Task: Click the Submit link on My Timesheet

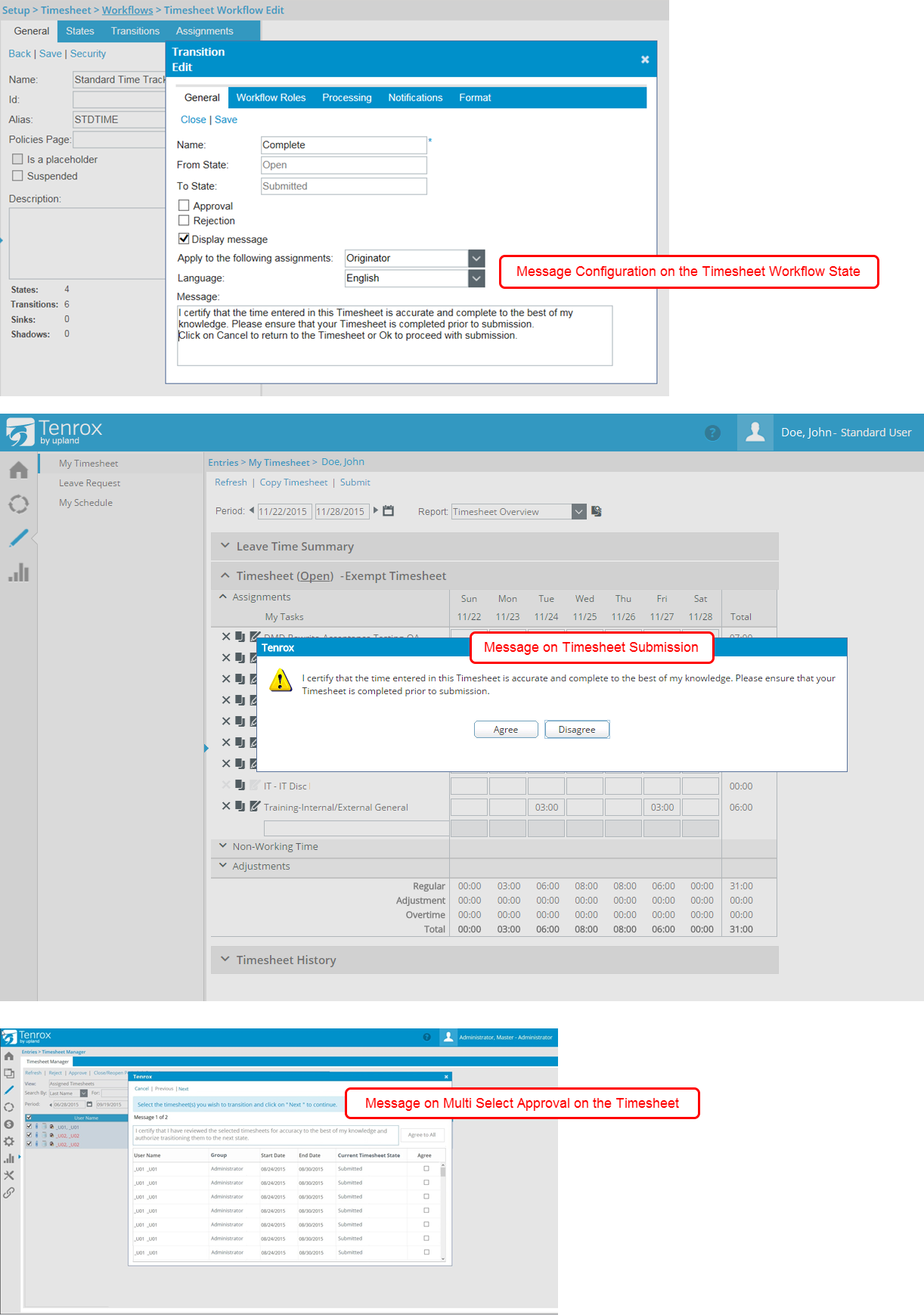Action: (355, 482)
